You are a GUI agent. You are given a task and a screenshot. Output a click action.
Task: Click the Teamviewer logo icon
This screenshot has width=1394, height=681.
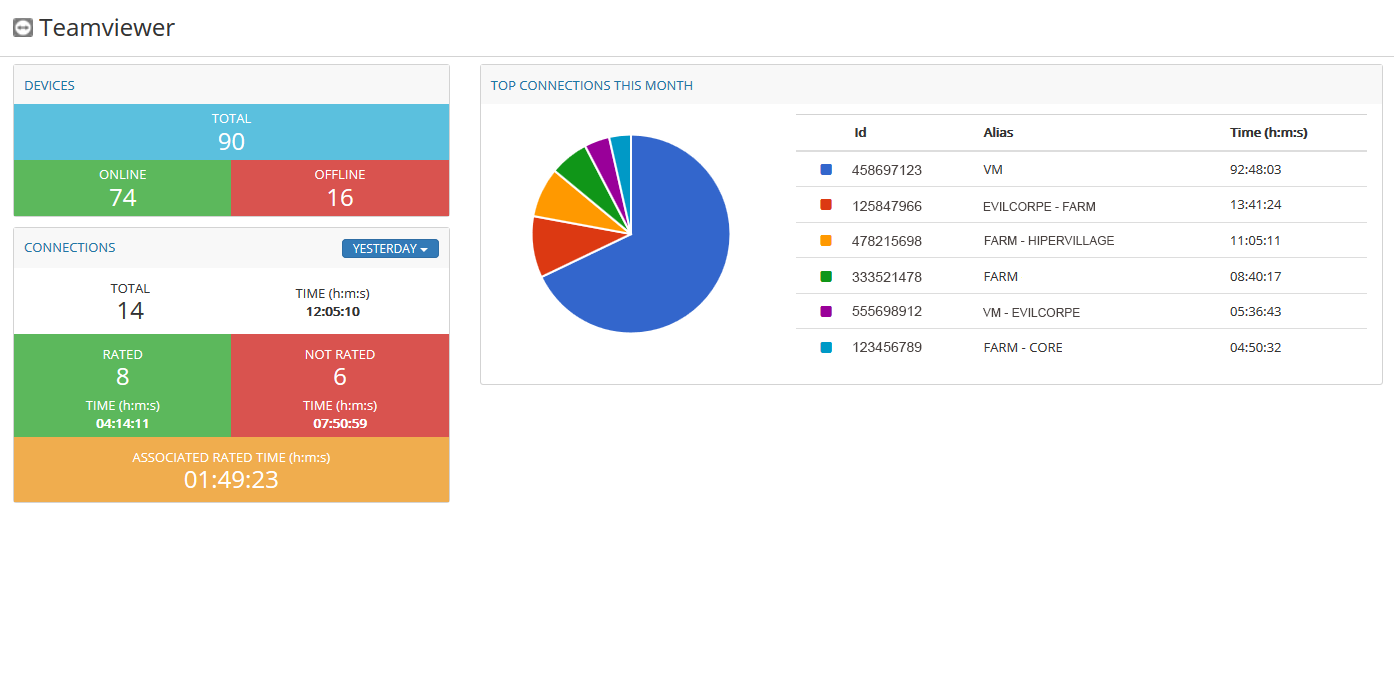pyautogui.click(x=23, y=28)
